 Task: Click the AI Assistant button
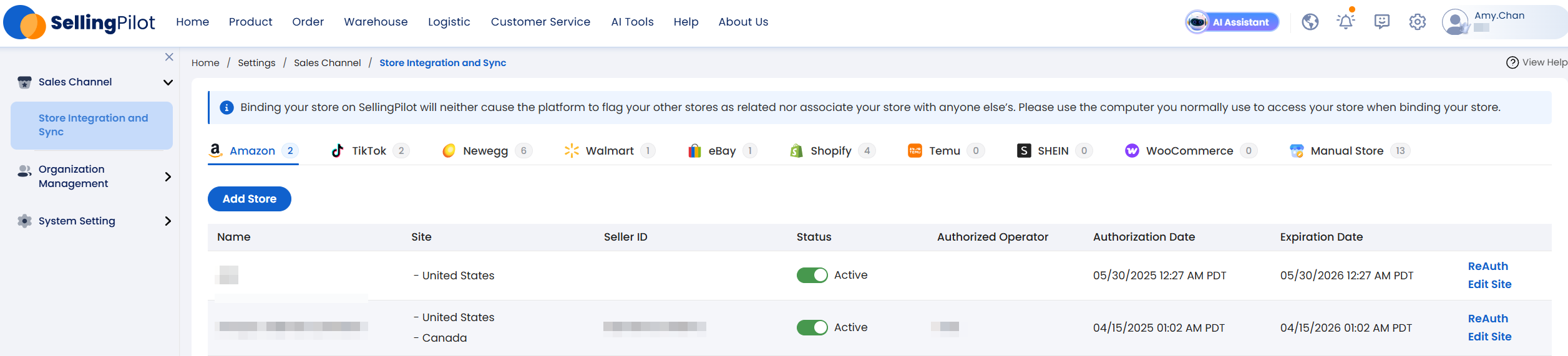[x=1232, y=22]
